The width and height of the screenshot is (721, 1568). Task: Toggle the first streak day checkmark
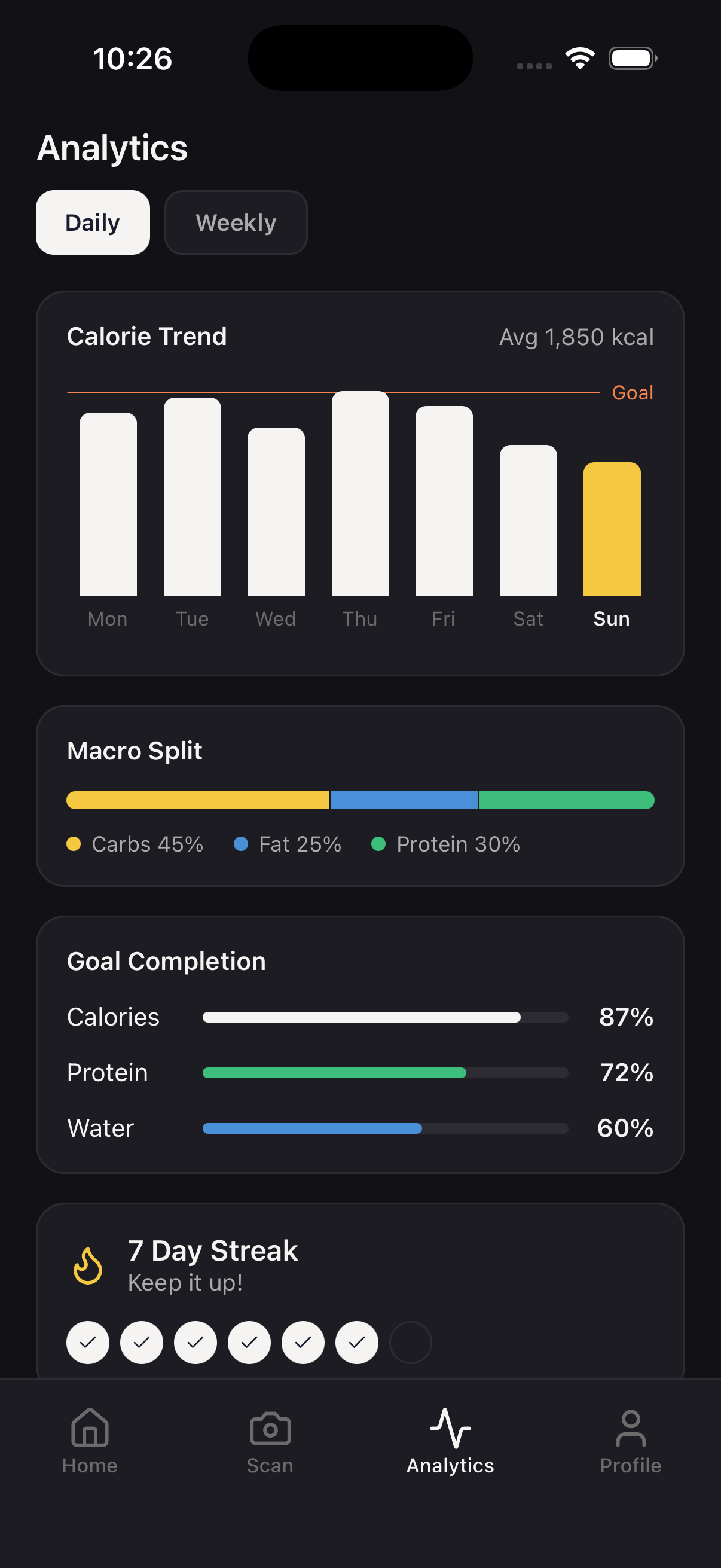click(x=88, y=1342)
